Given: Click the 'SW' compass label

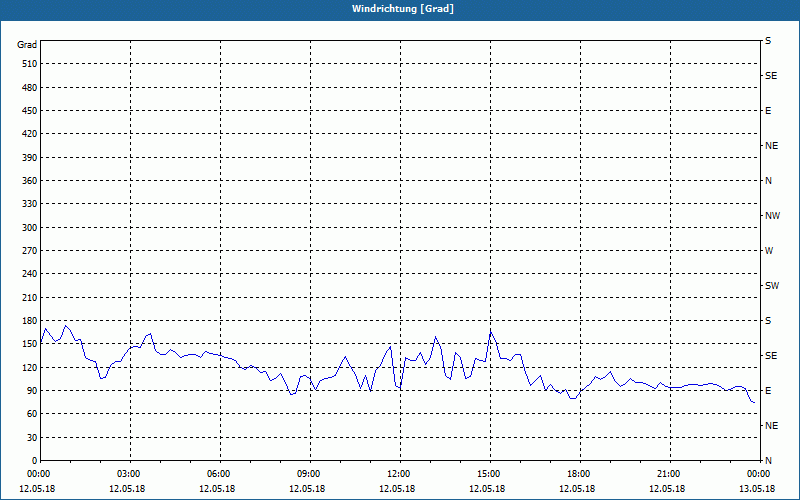Looking at the screenshot, I should [x=772, y=286].
